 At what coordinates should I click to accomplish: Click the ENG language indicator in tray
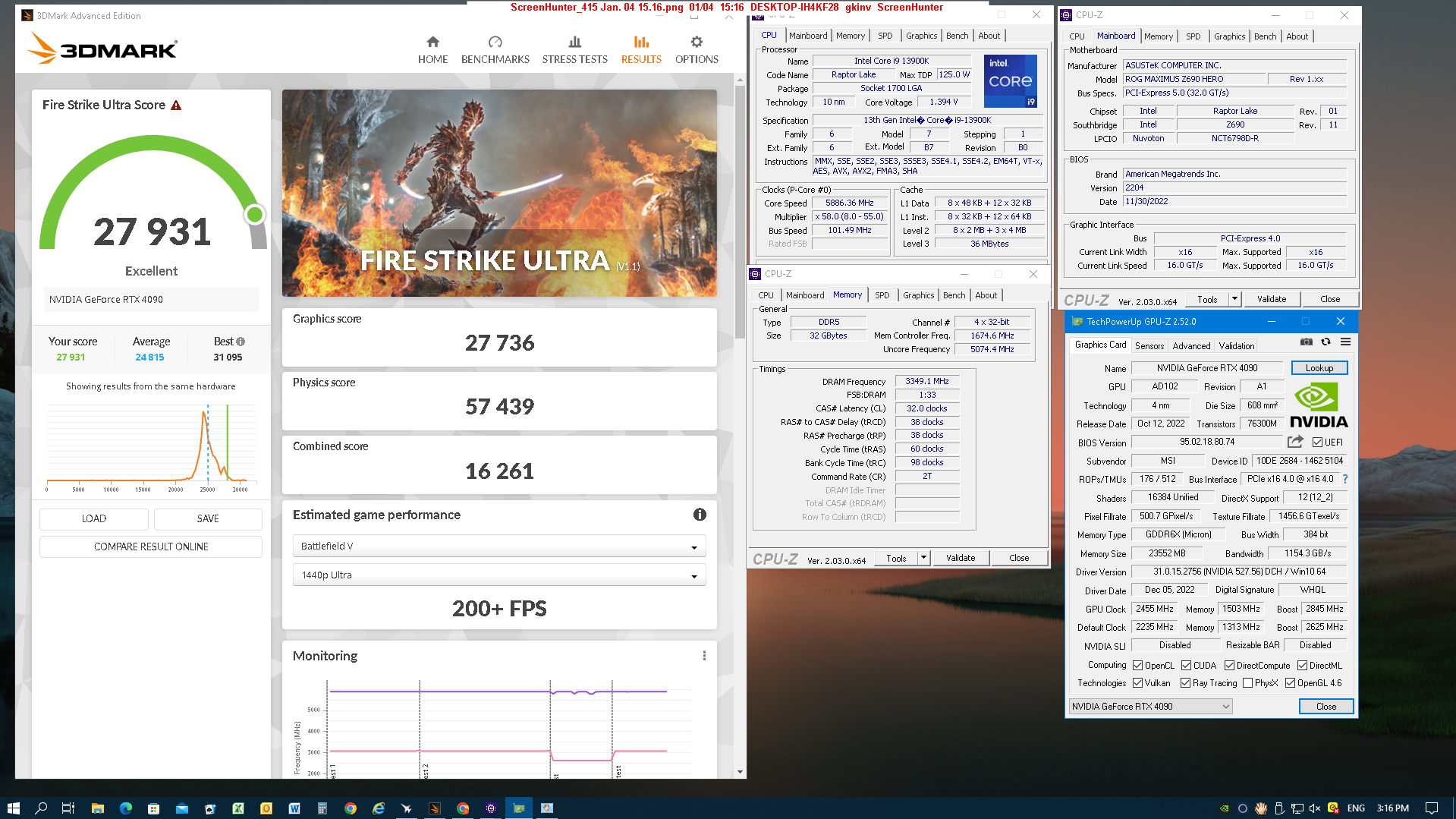pos(1356,808)
